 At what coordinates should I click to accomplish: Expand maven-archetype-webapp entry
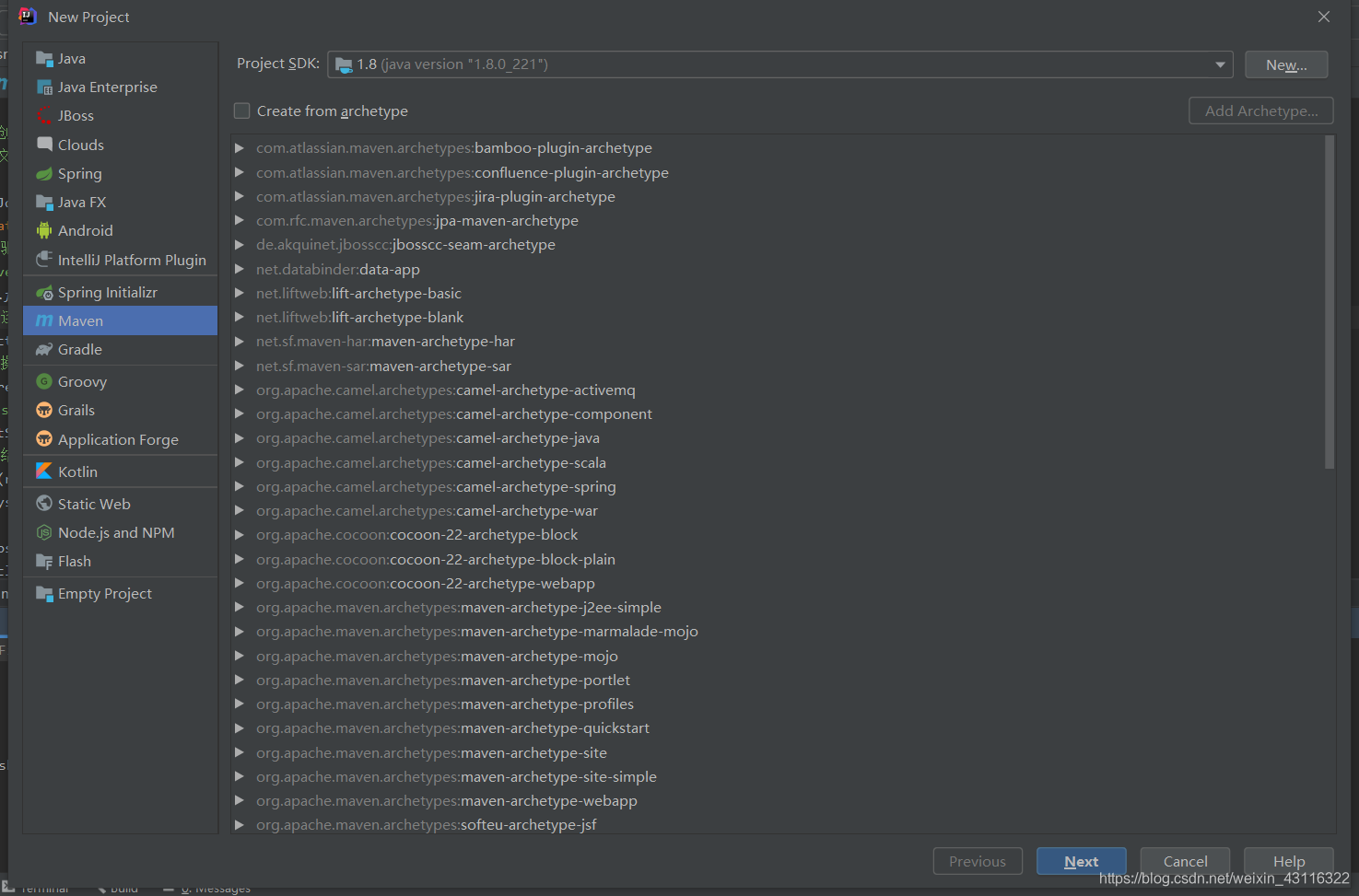240,801
